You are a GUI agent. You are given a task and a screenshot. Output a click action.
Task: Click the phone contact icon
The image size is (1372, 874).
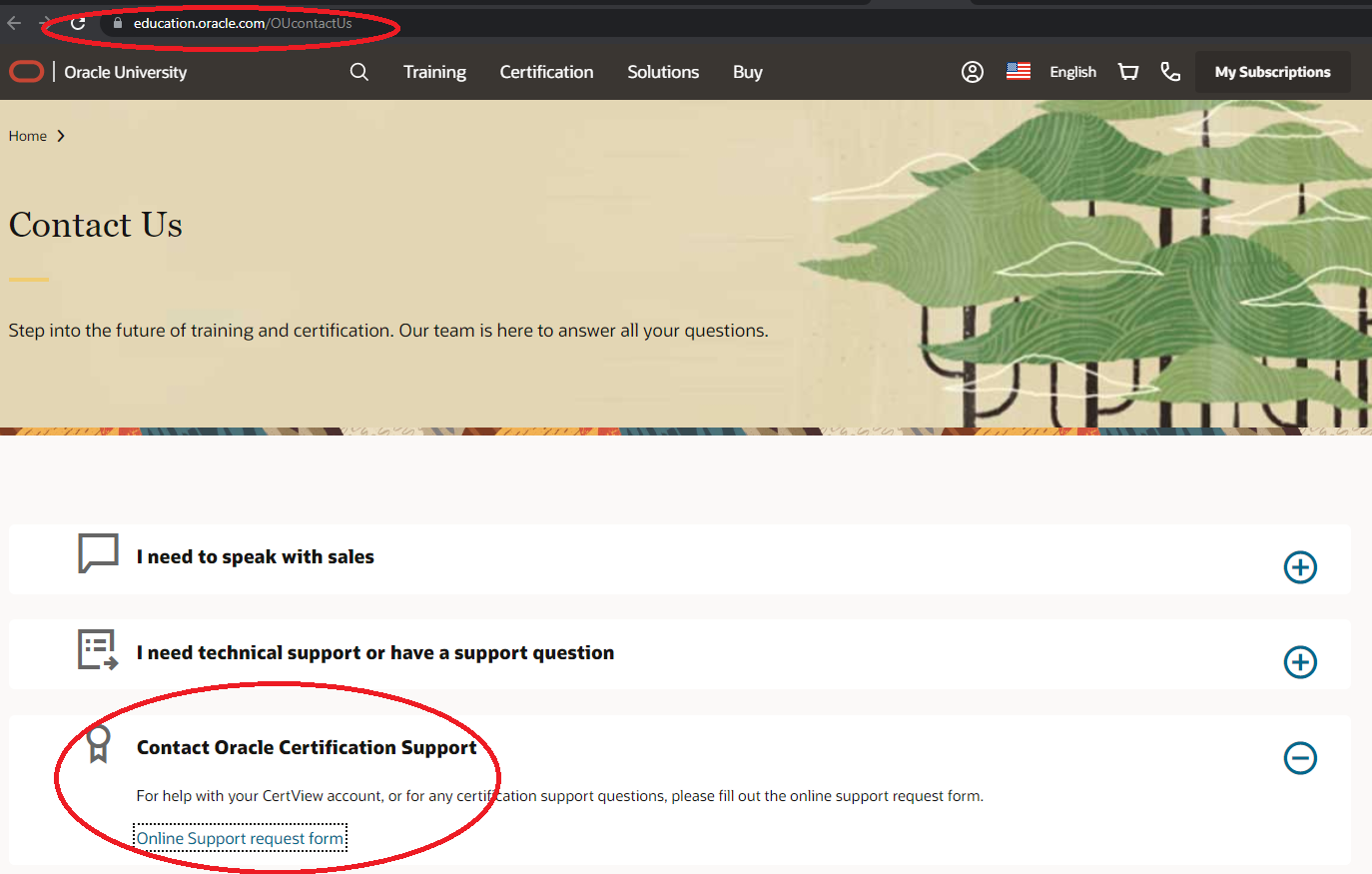click(x=1170, y=72)
